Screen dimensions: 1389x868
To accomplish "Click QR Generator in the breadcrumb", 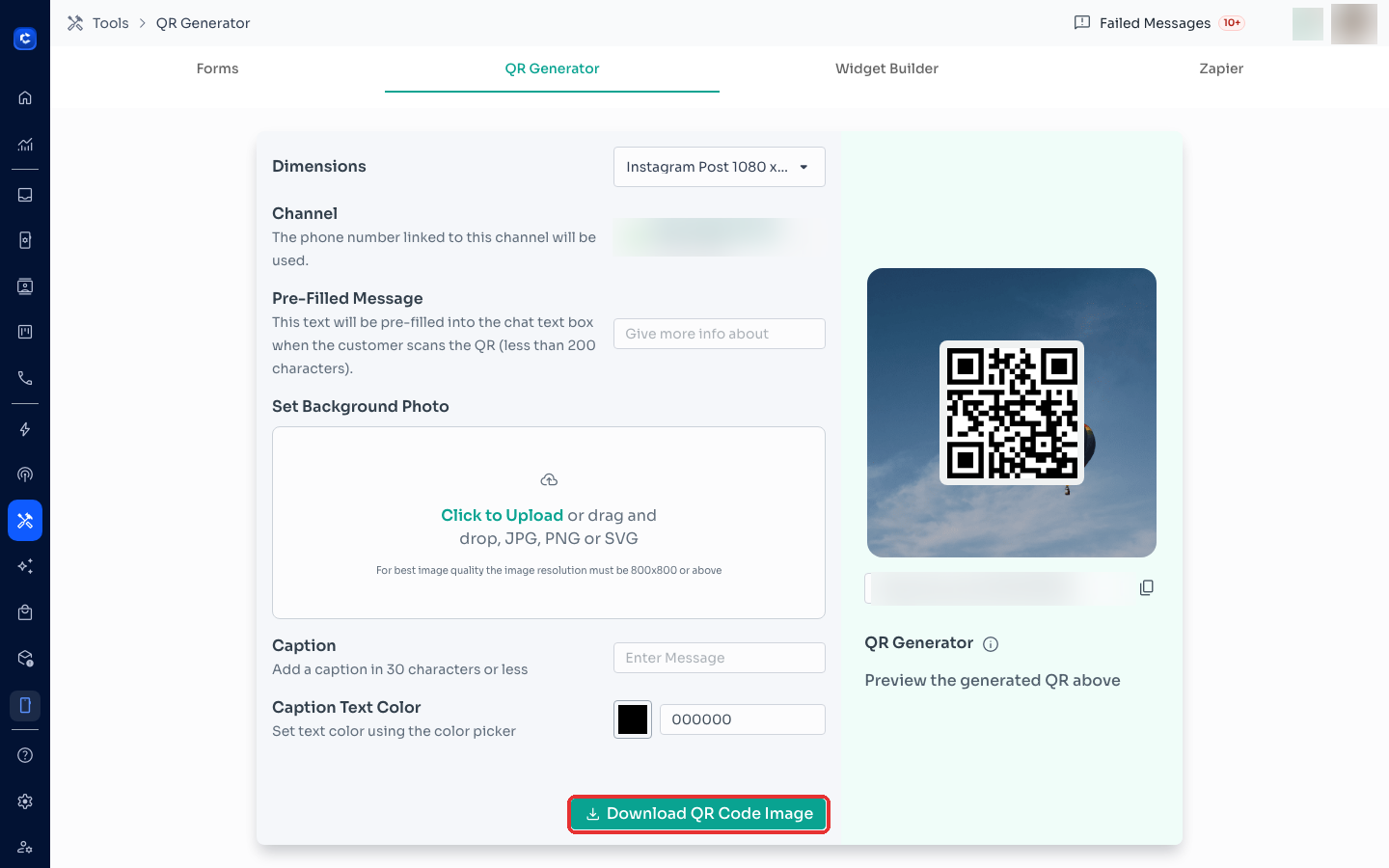I will click(203, 23).
